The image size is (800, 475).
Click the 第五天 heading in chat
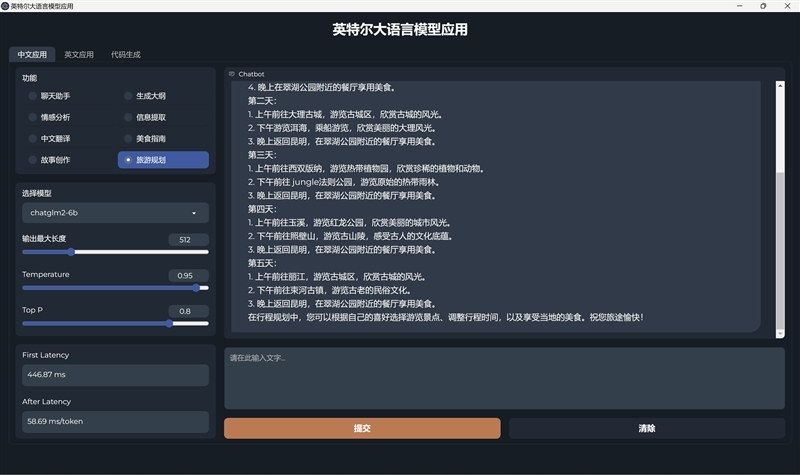[262, 263]
